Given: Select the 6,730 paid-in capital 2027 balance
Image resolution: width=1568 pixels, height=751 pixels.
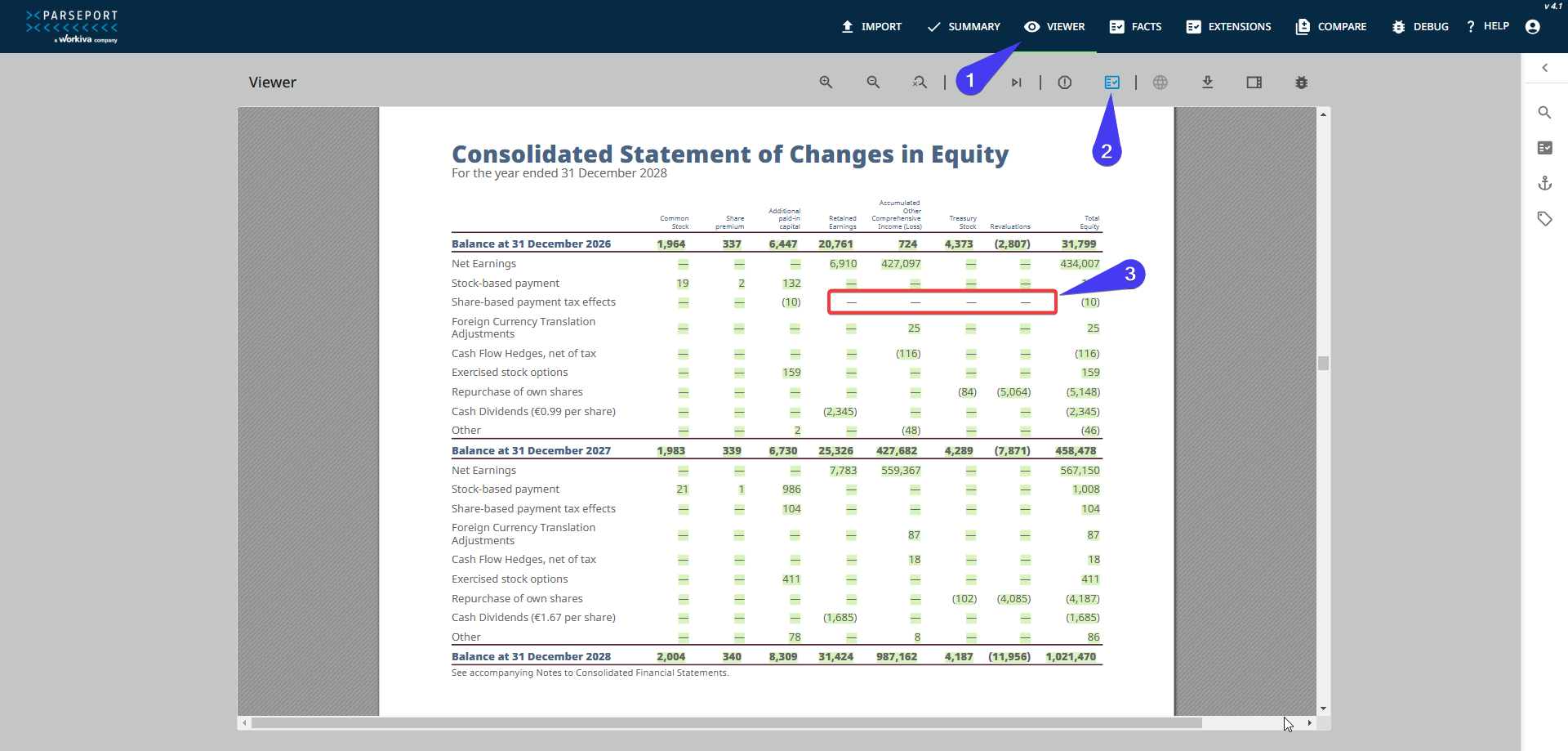Looking at the screenshot, I should point(783,451).
